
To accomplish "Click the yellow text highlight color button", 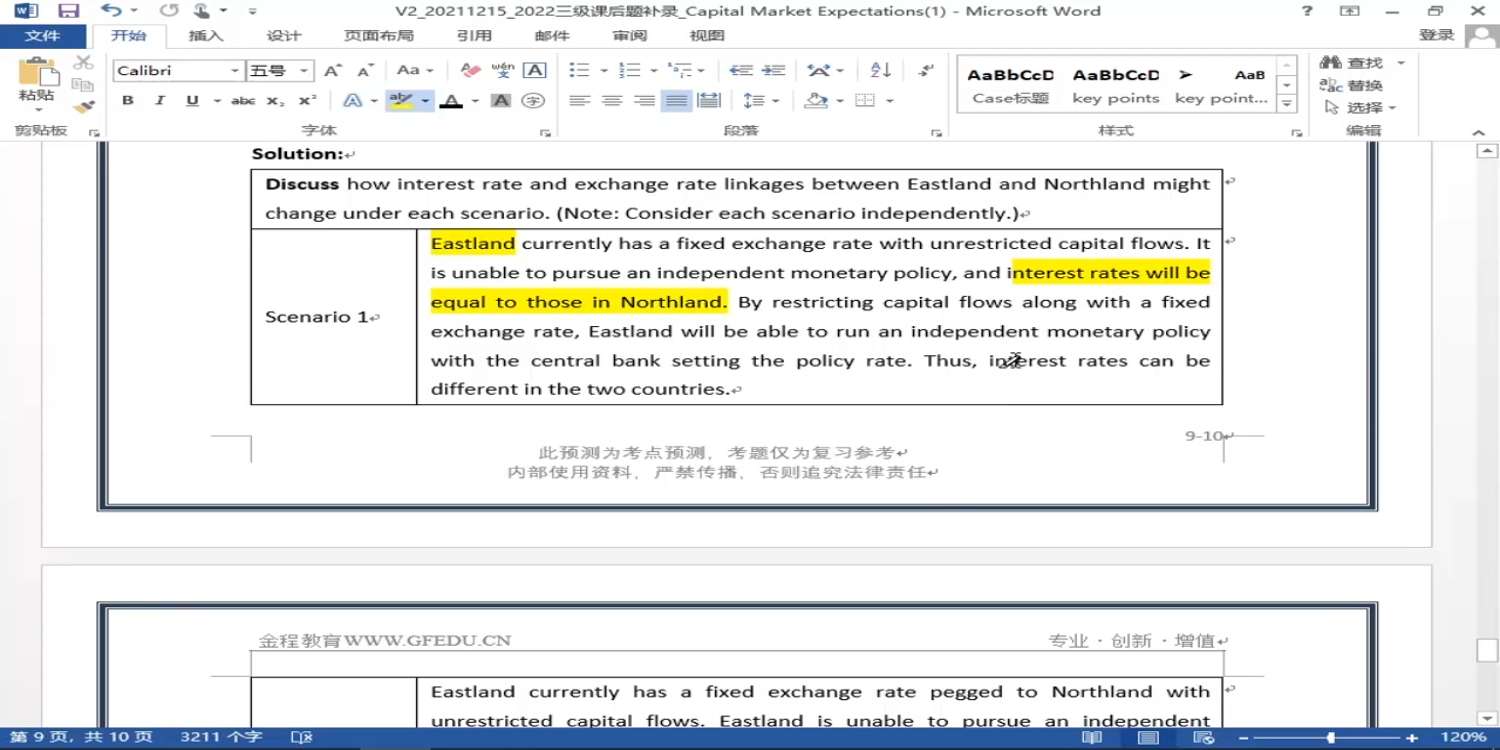I will (402, 101).
